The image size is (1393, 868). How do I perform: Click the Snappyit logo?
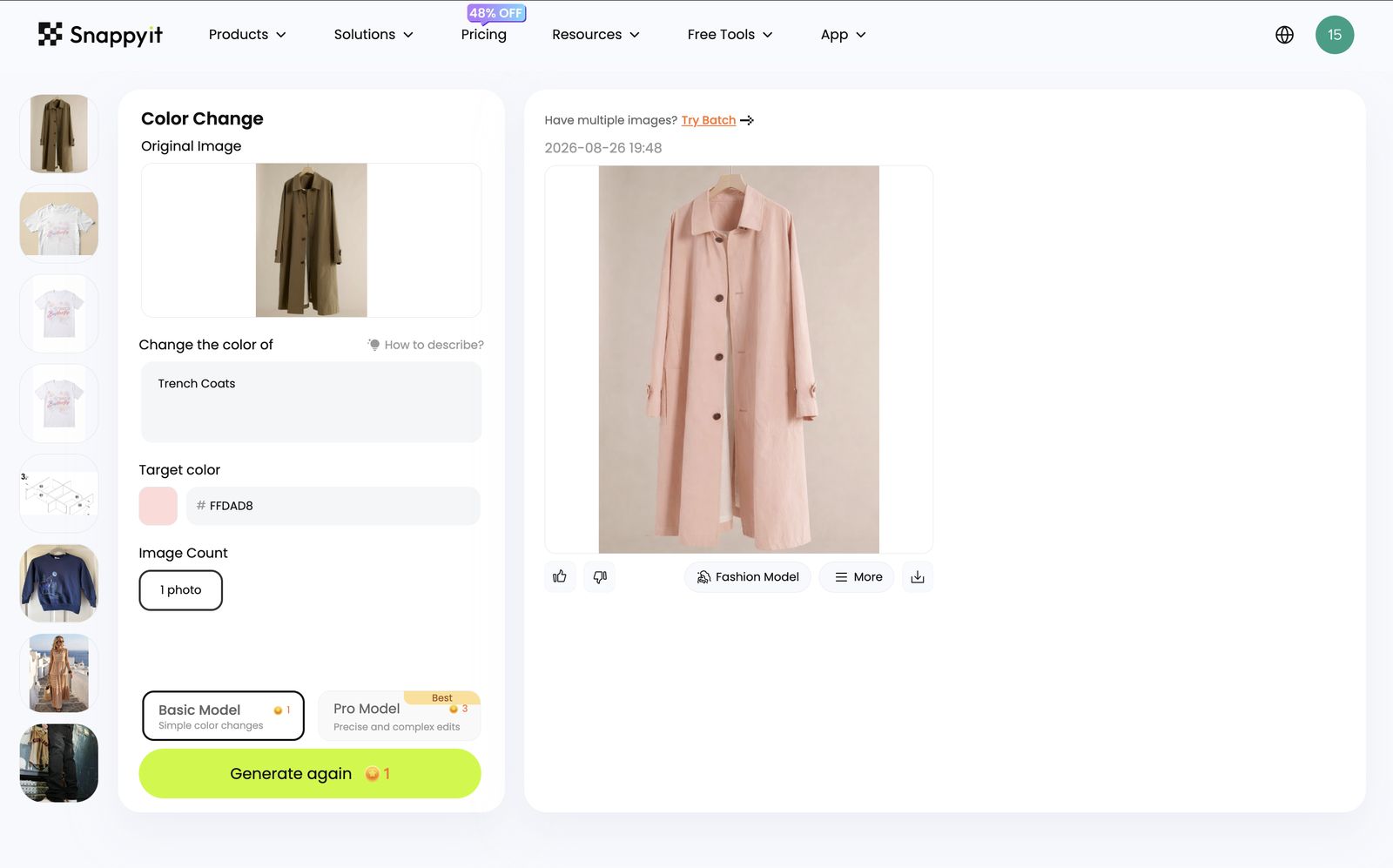click(x=100, y=34)
